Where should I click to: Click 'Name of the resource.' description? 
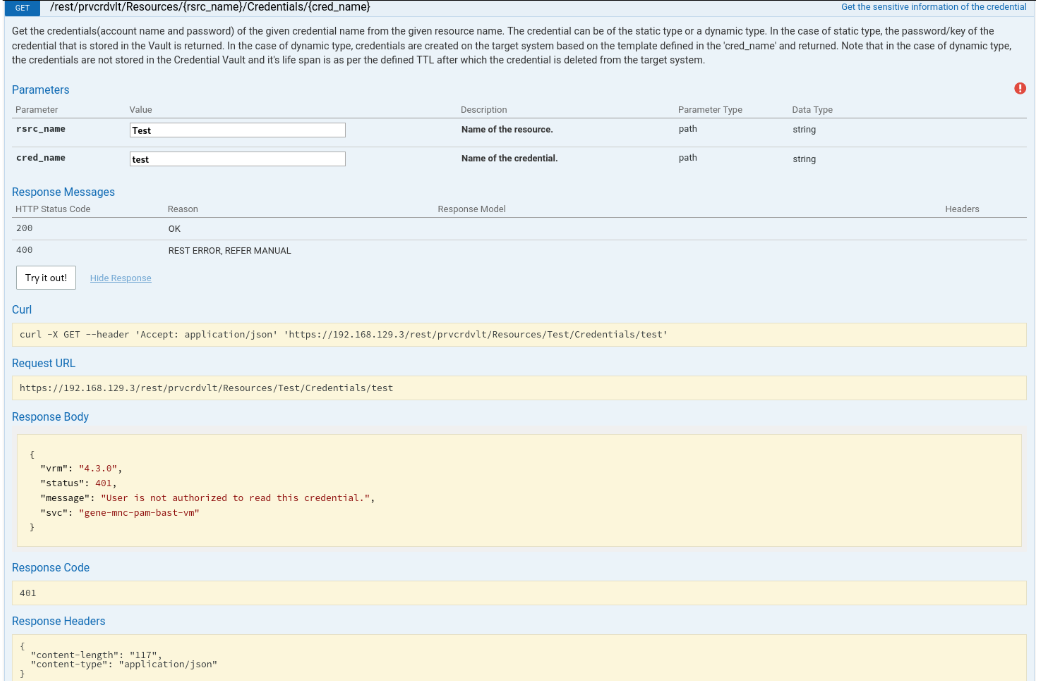(507, 130)
